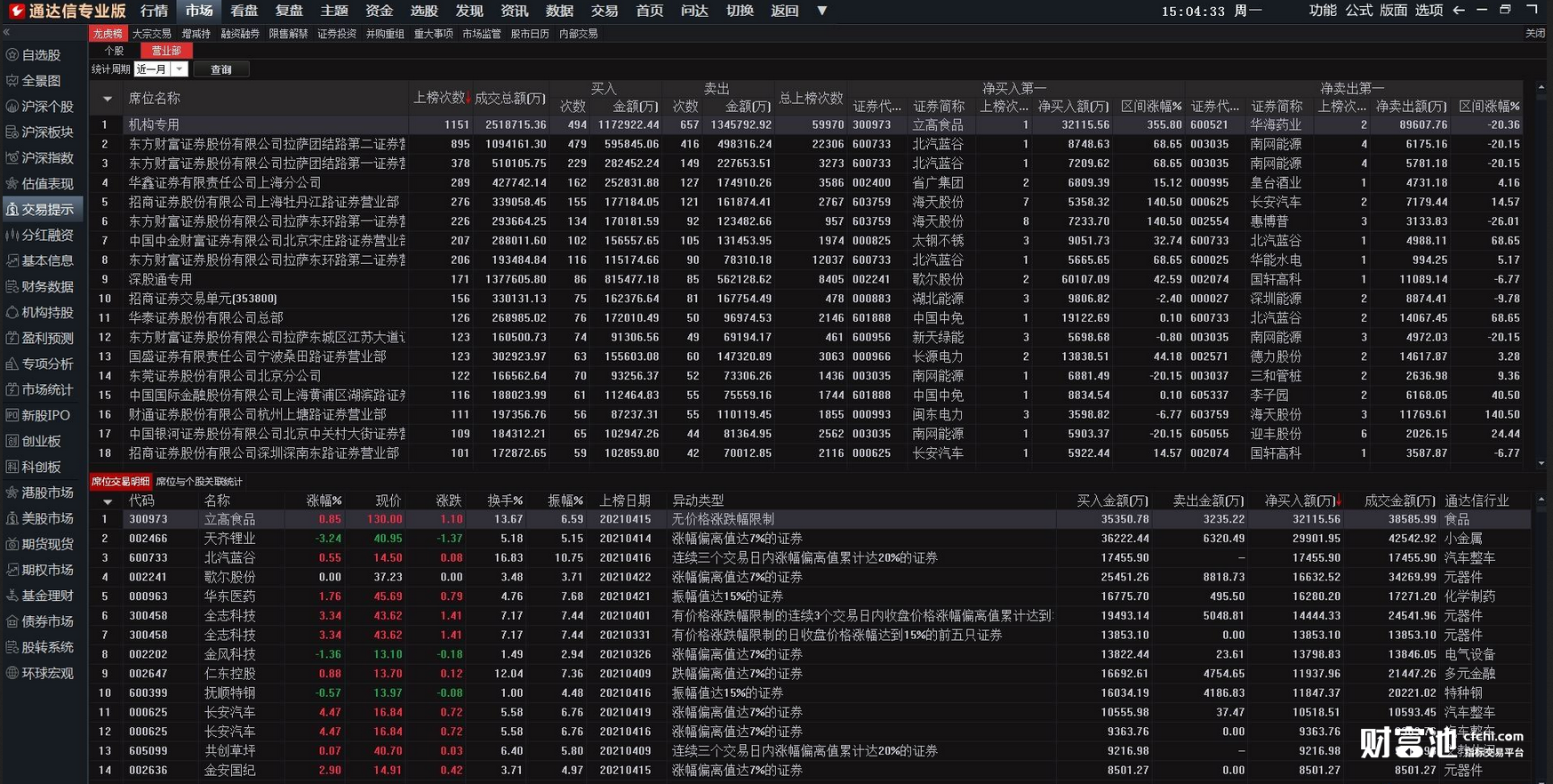Open the 行情 menu
Image resolution: width=1553 pixels, height=784 pixels.
pos(155,11)
